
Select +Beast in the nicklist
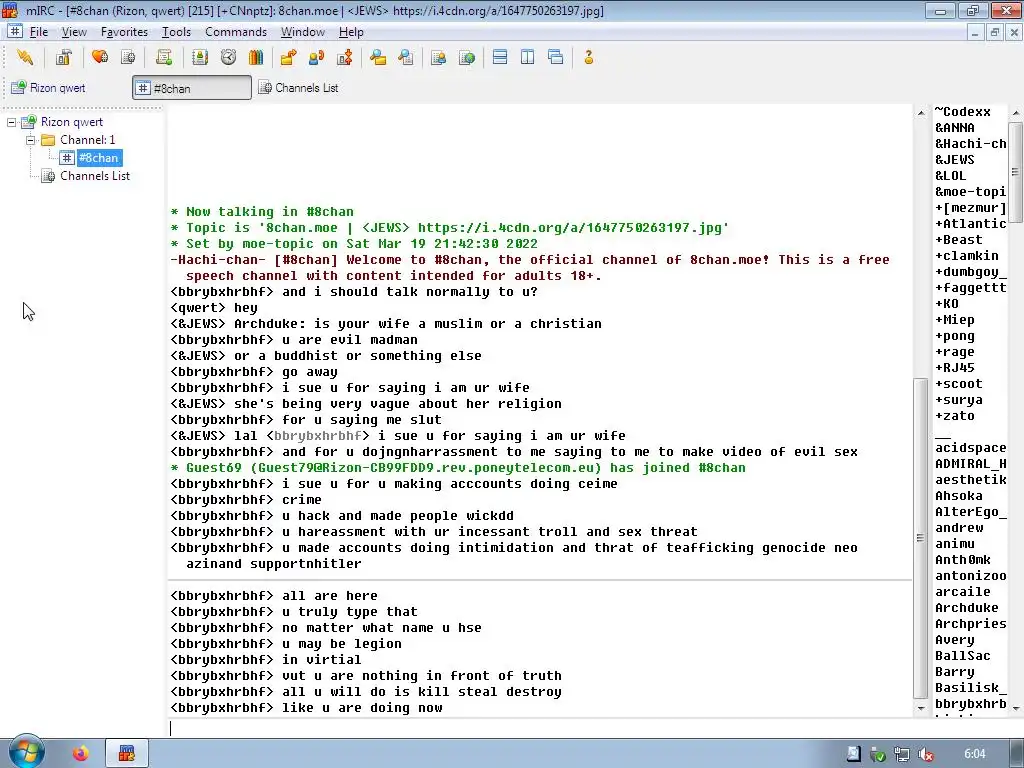pos(959,240)
